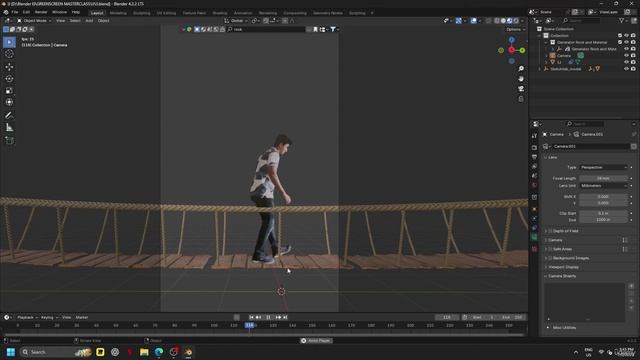Click the red X axis gizmo ball

click(511, 50)
